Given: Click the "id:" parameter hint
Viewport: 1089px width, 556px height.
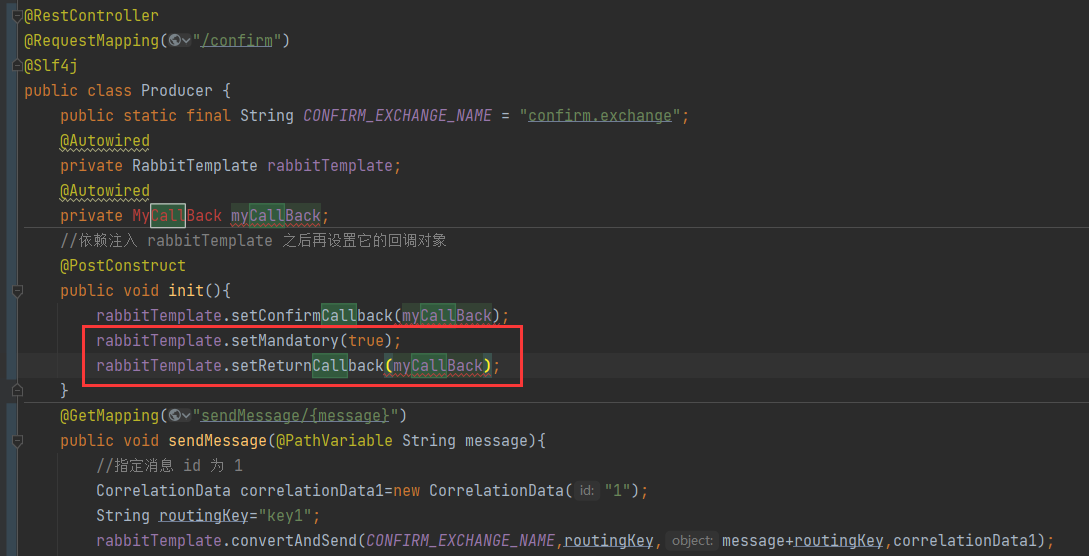Looking at the screenshot, I should click(x=587, y=491).
